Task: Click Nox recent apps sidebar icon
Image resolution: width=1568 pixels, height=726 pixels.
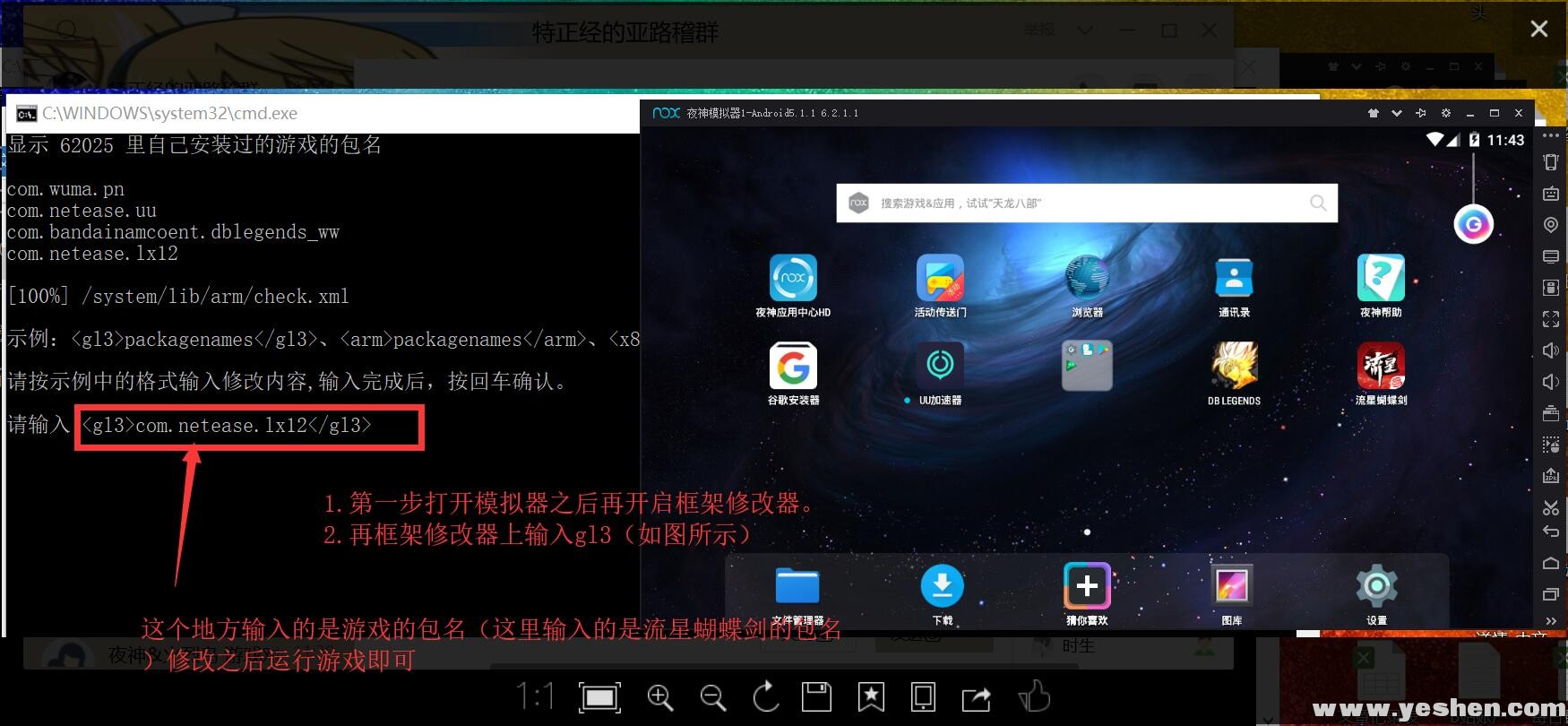Action: pos(1551,594)
